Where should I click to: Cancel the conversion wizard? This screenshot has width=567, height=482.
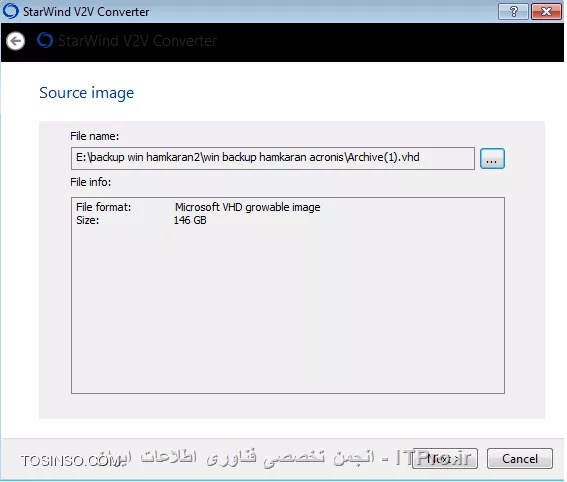520,458
